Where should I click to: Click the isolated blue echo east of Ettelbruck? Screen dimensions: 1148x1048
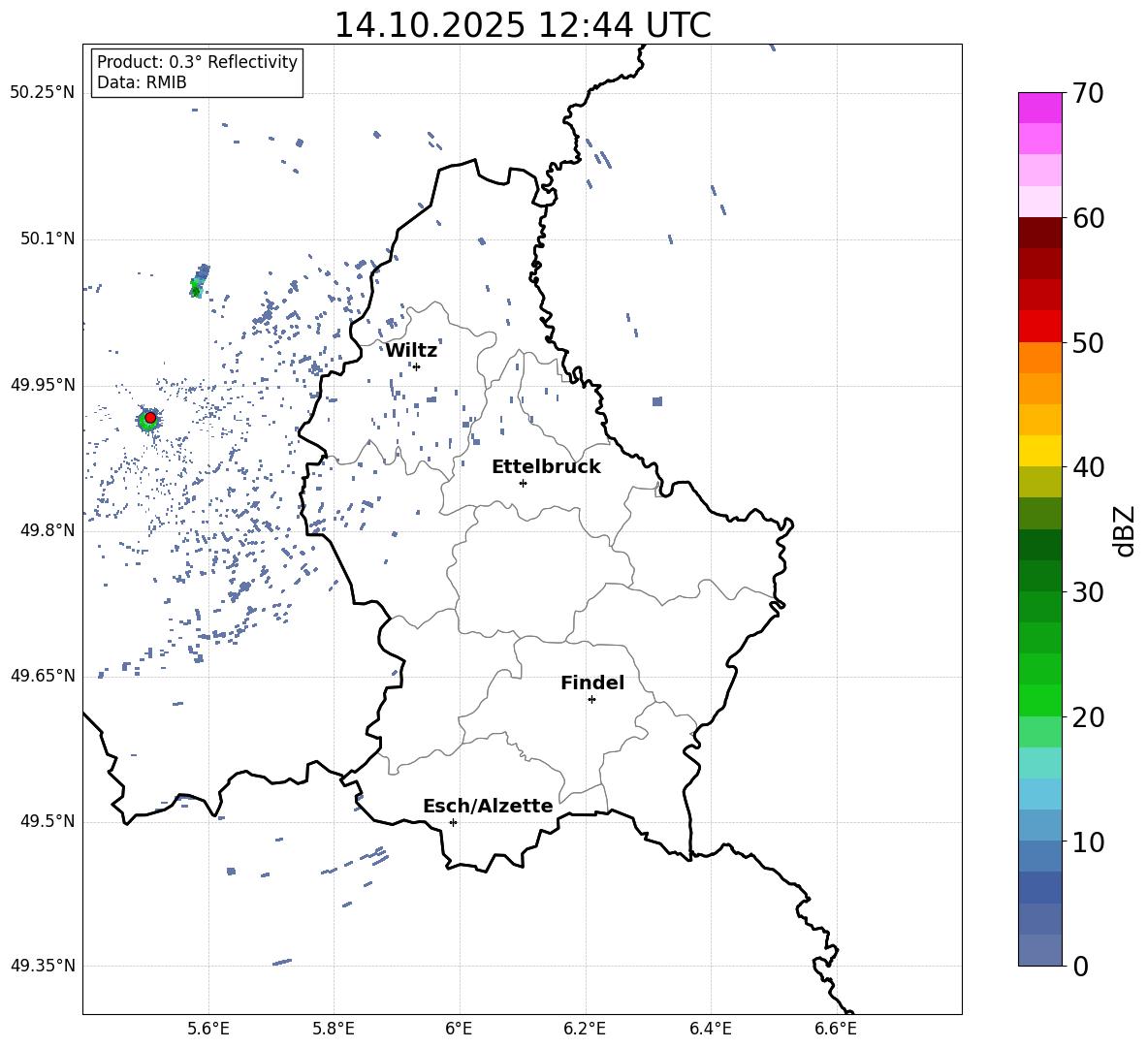click(x=657, y=401)
